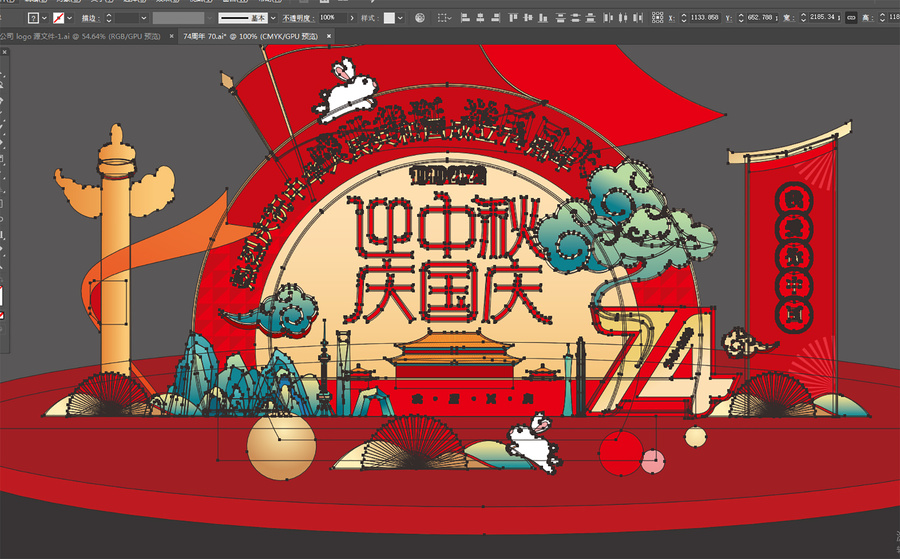Click the stroke weight input field
This screenshot has width=900, height=559.
tap(127, 18)
